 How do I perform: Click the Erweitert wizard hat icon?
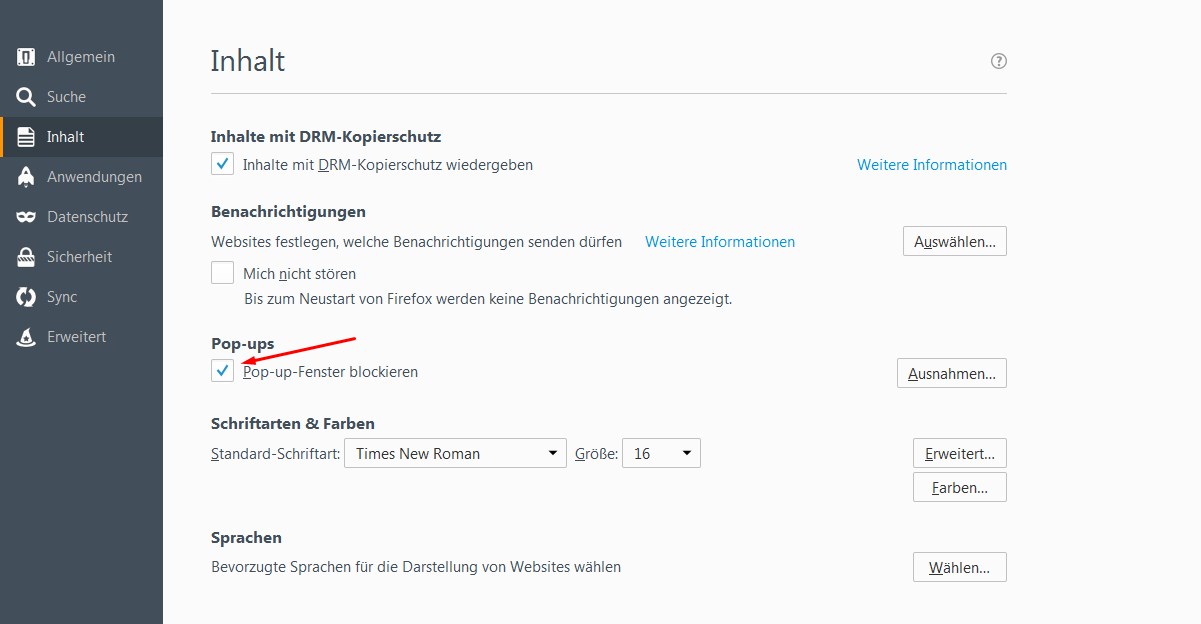coord(26,337)
